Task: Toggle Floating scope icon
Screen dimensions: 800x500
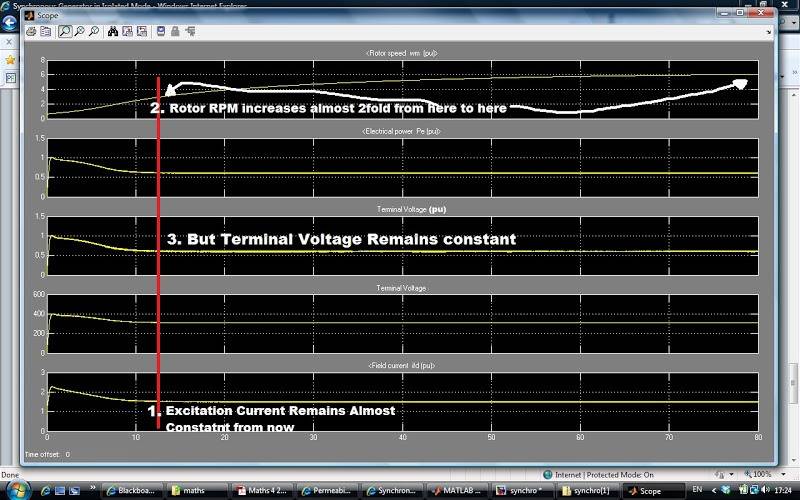Action: pos(161,32)
